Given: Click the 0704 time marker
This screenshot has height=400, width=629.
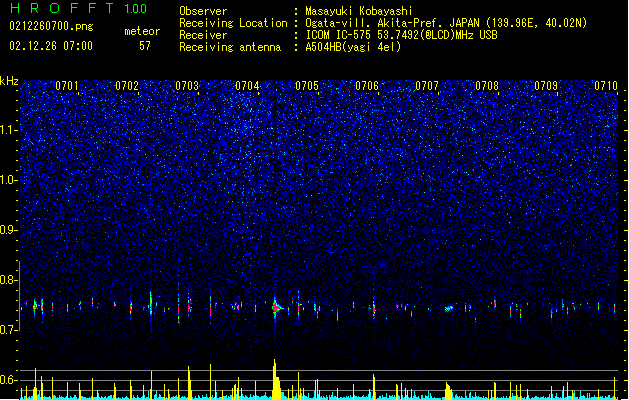Looking at the screenshot, I should [x=247, y=86].
